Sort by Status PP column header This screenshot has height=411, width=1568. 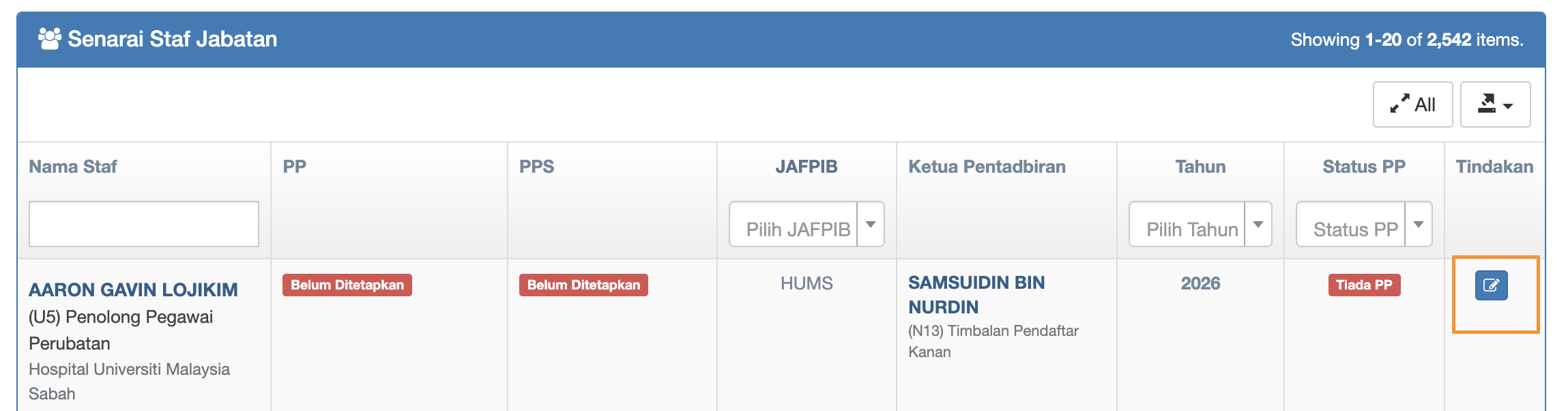(x=1363, y=167)
